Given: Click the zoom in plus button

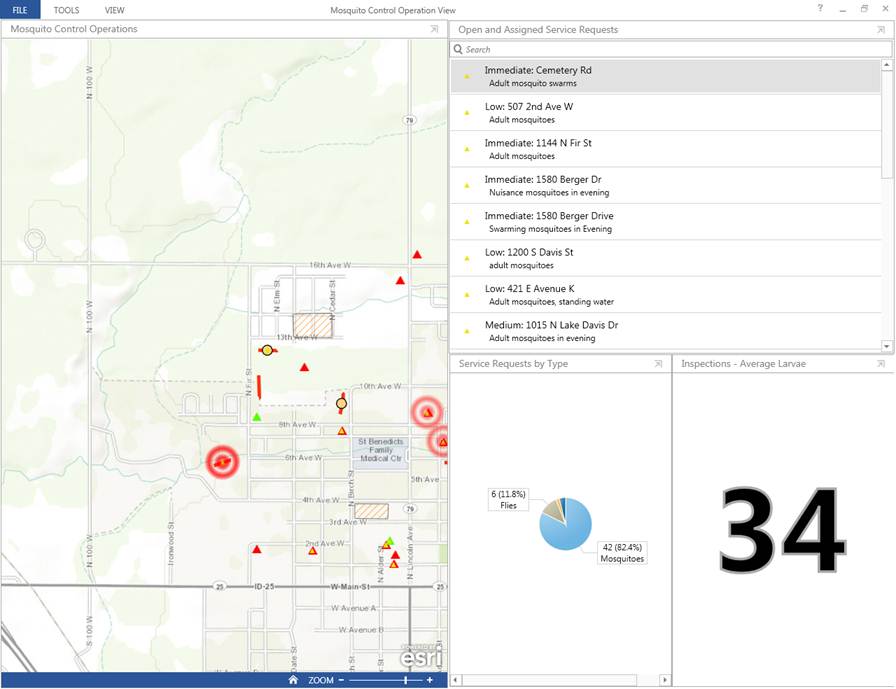Looking at the screenshot, I should [430, 680].
